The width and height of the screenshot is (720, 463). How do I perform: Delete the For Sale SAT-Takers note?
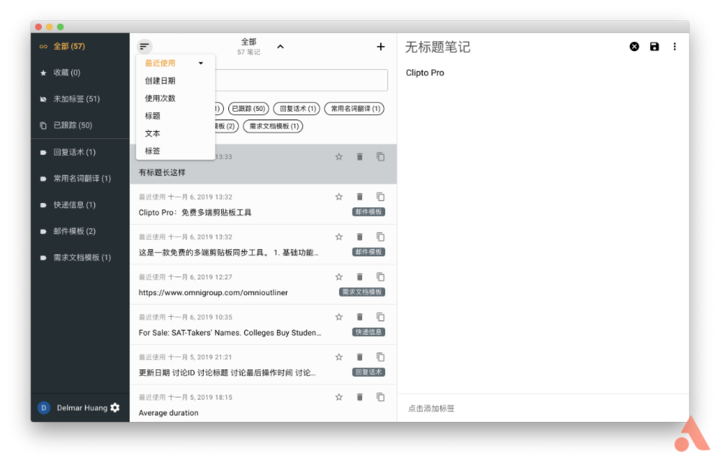click(x=360, y=316)
